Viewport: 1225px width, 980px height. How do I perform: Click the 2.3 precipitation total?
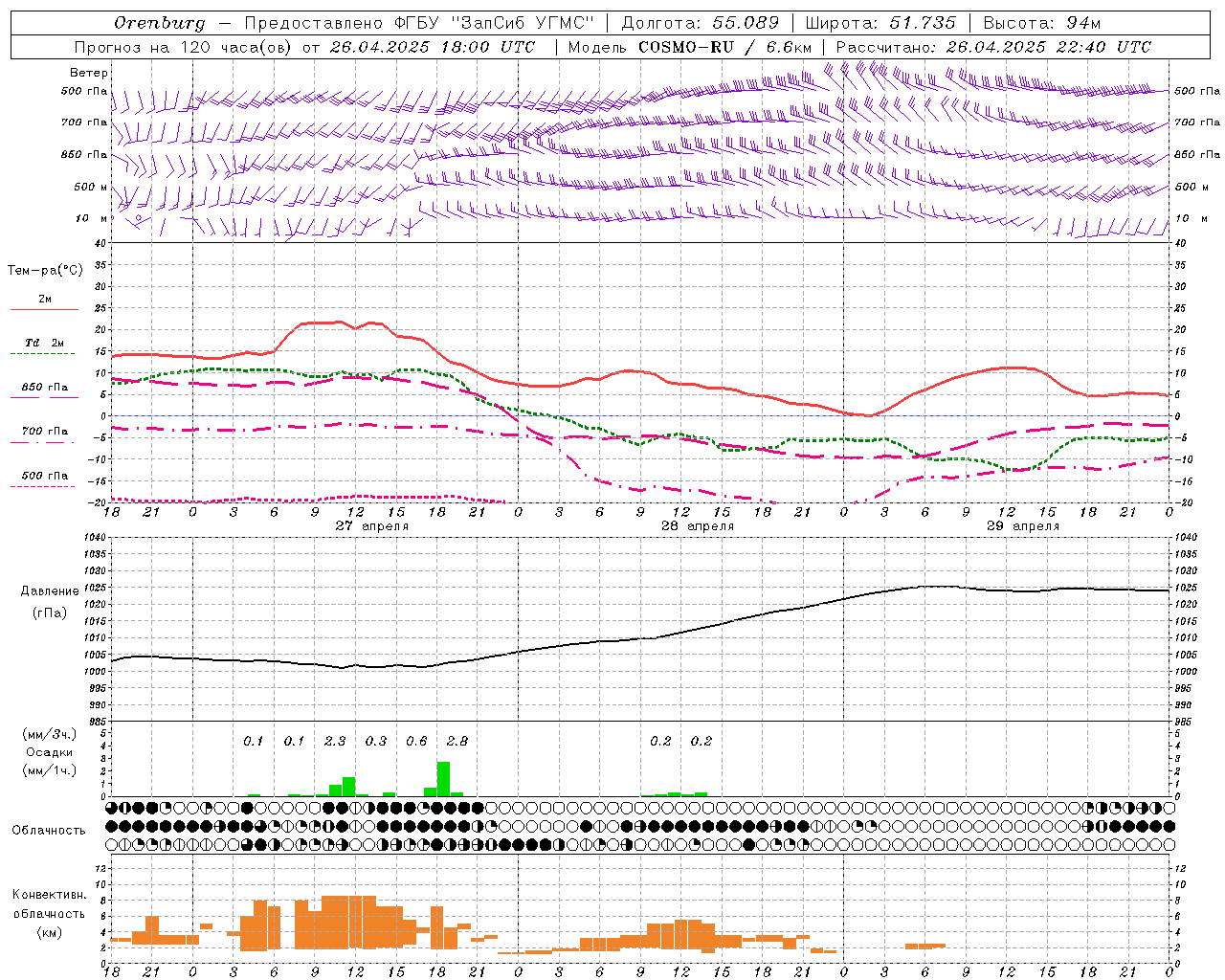click(x=335, y=741)
